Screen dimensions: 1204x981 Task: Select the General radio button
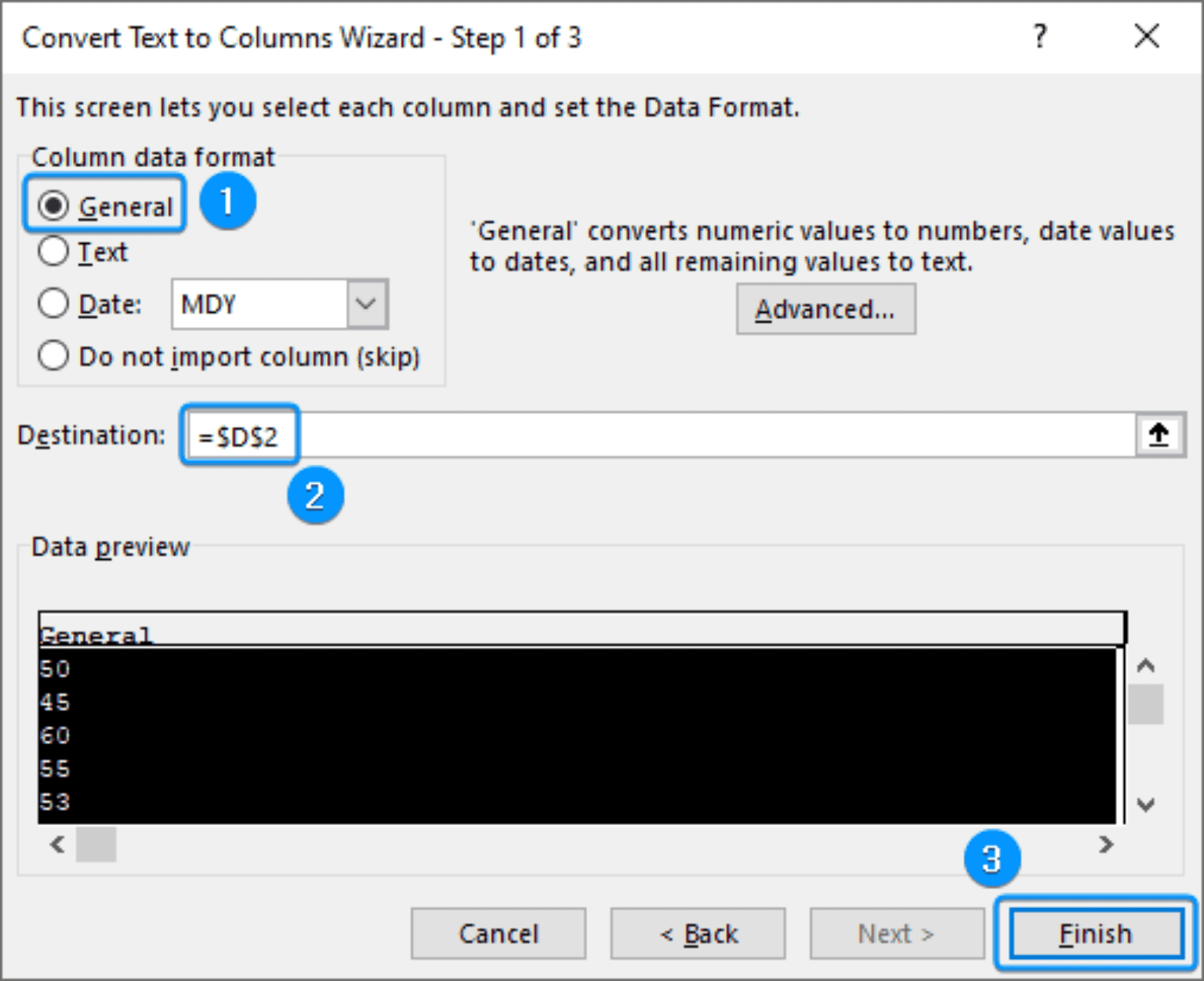click(53, 205)
